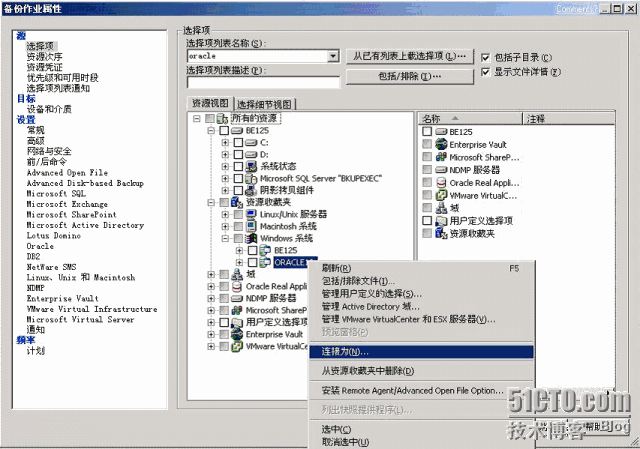Click the 资源收藏夹 icon in tree
Viewport: 640px width, 449px height.
coord(237,202)
